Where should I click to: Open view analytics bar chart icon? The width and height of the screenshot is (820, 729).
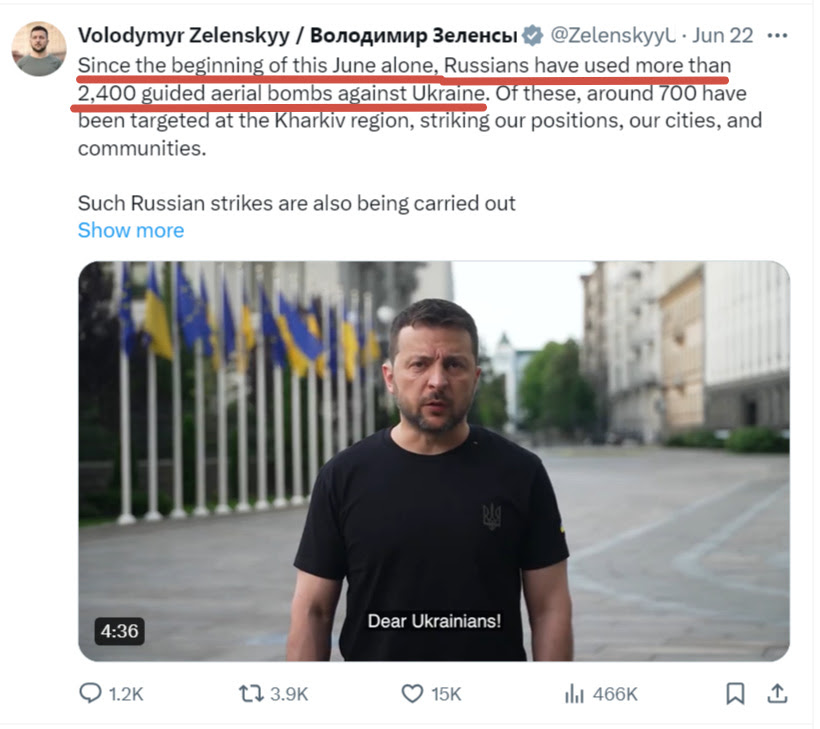click(x=574, y=693)
